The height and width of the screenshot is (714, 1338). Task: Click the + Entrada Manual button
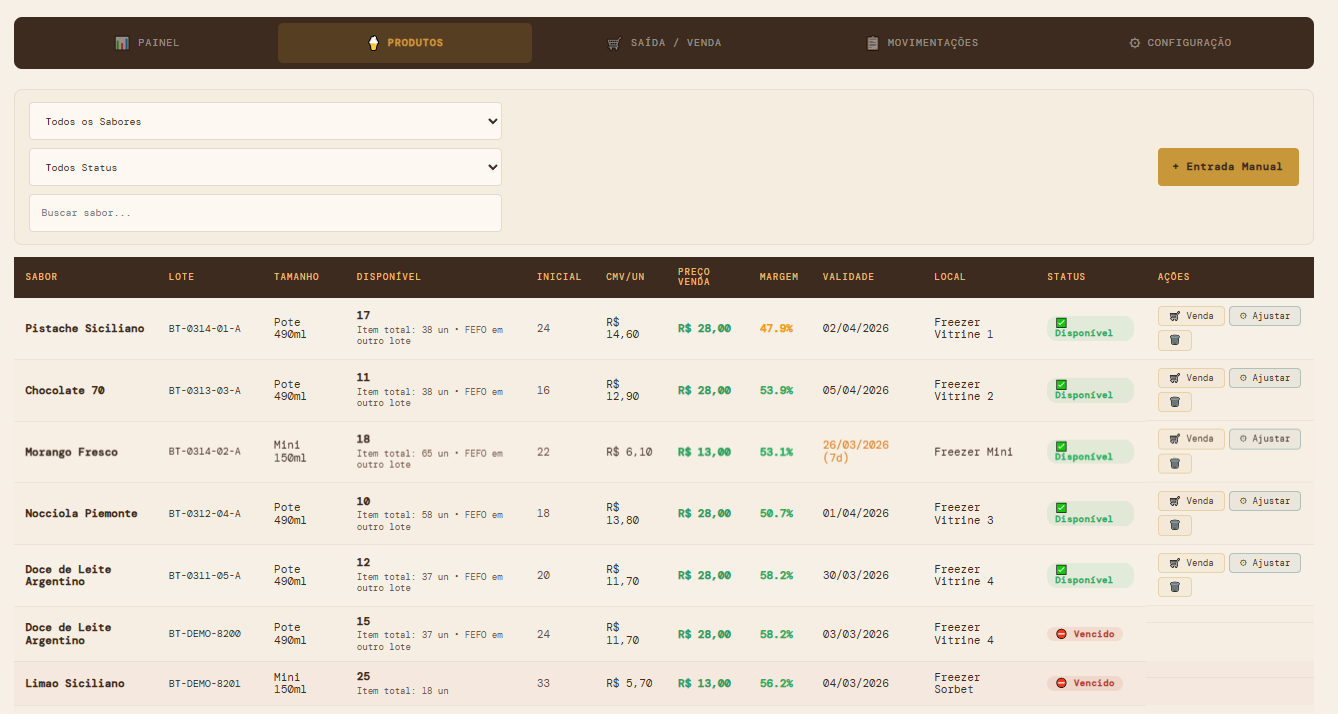point(1227,167)
